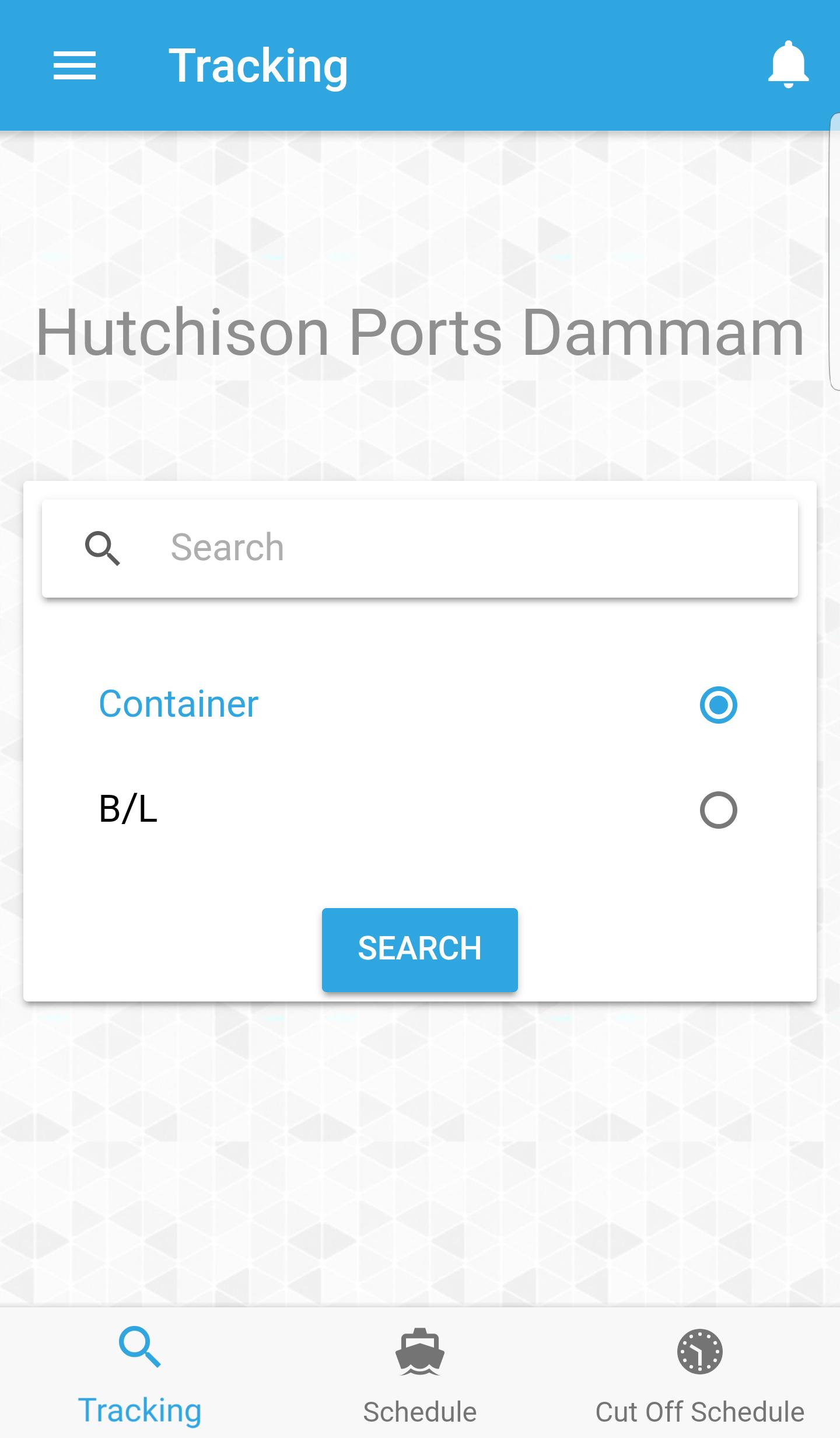Click into the Search text field
Viewport: 840px width, 1438px height.
pyautogui.click(x=408, y=547)
